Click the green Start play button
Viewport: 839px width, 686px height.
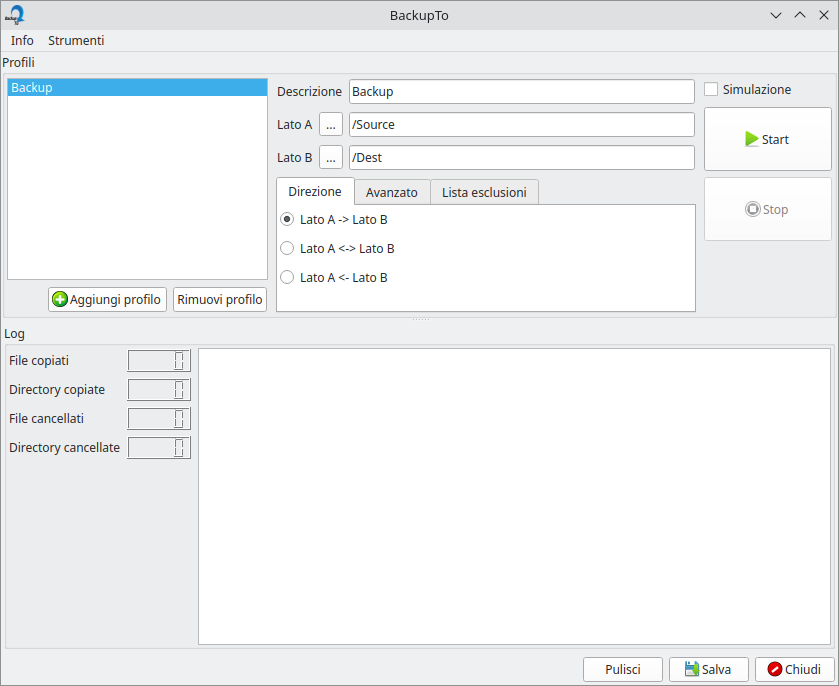[767, 140]
